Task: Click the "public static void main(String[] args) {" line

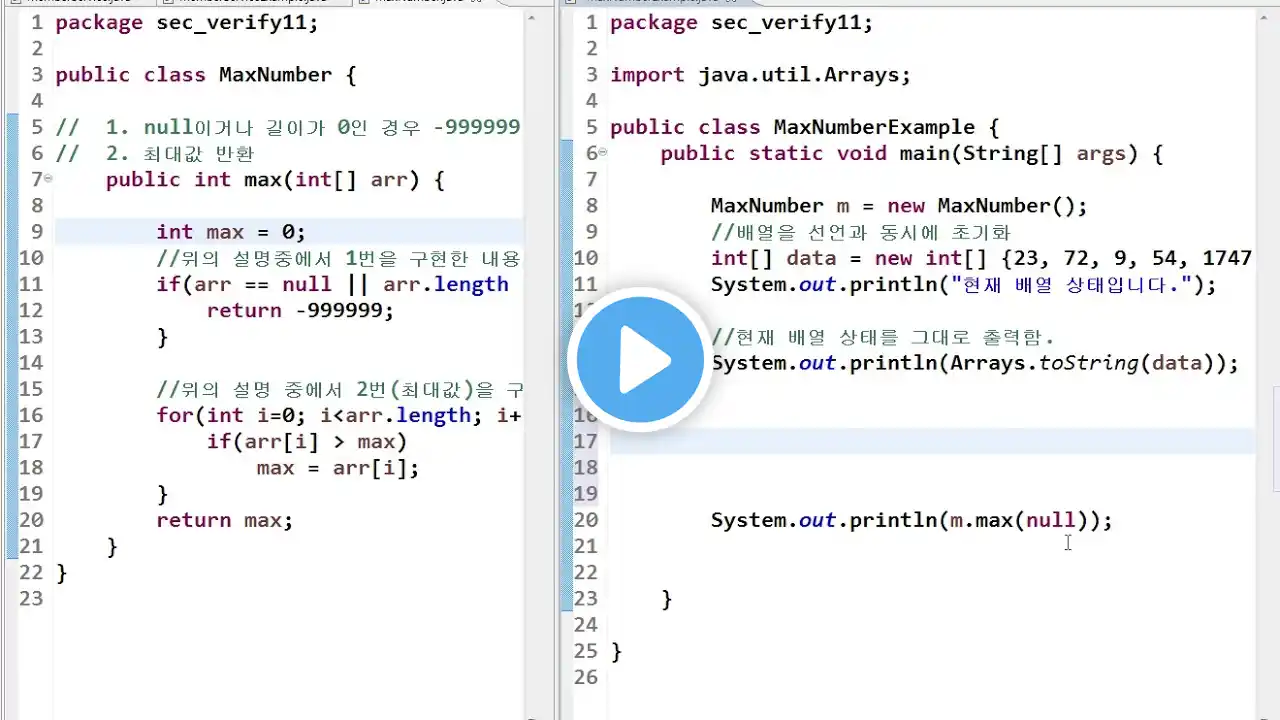Action: [x=912, y=154]
